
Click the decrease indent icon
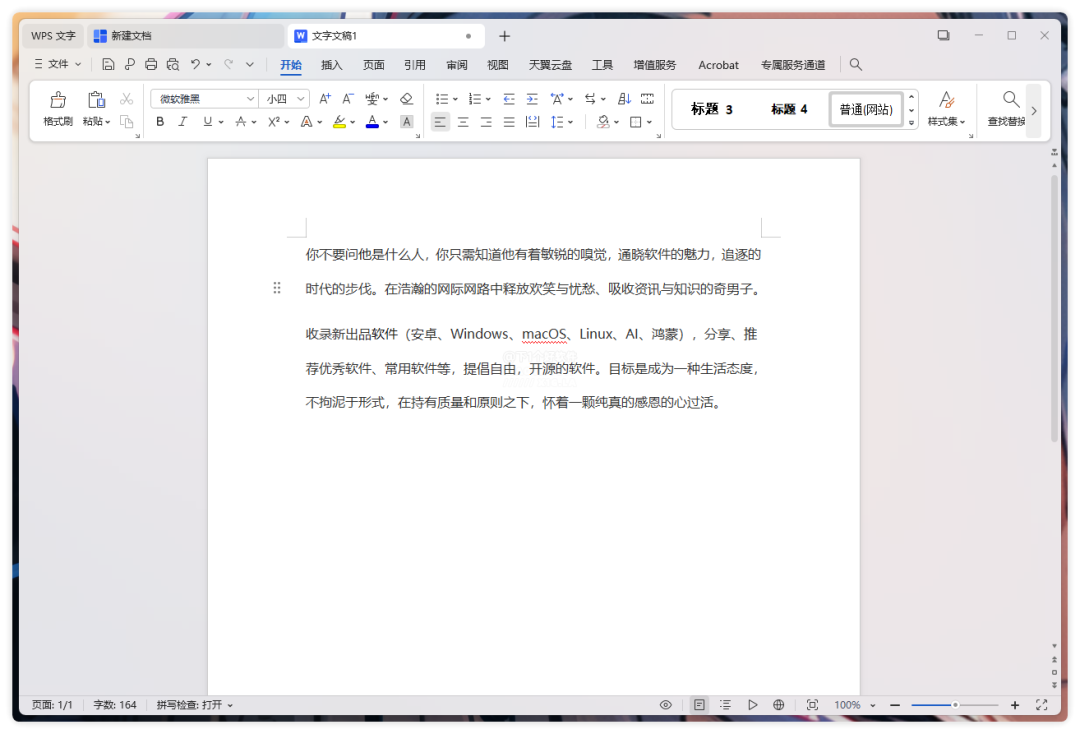point(509,99)
